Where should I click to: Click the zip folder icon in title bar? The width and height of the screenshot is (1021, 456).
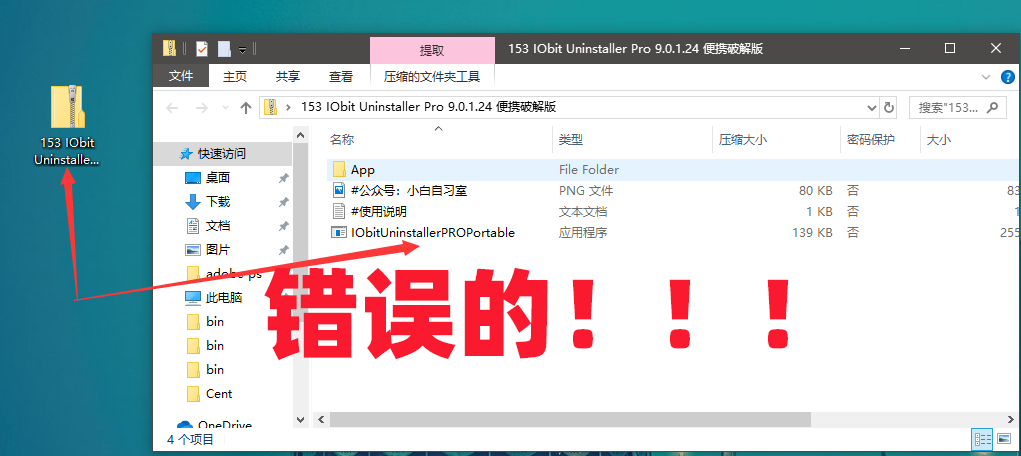[169, 48]
